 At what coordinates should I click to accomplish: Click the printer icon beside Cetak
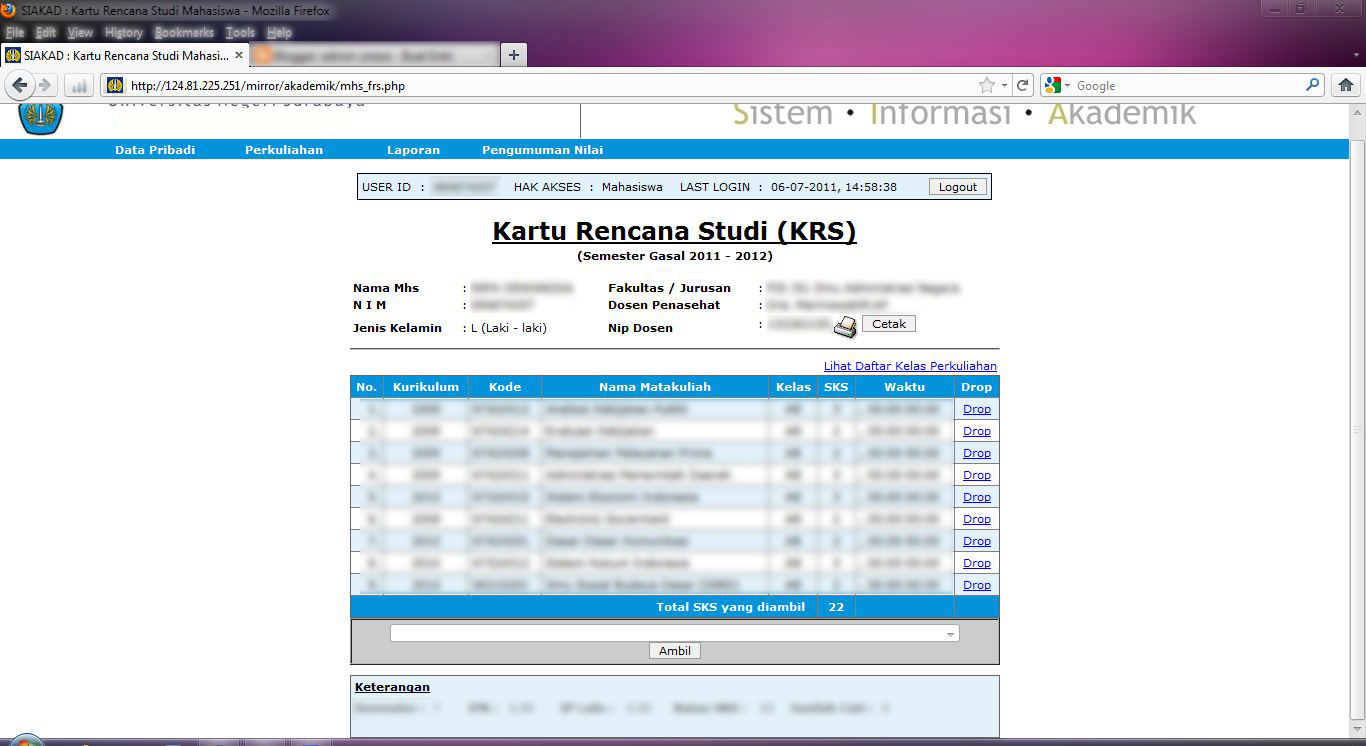pyautogui.click(x=845, y=326)
